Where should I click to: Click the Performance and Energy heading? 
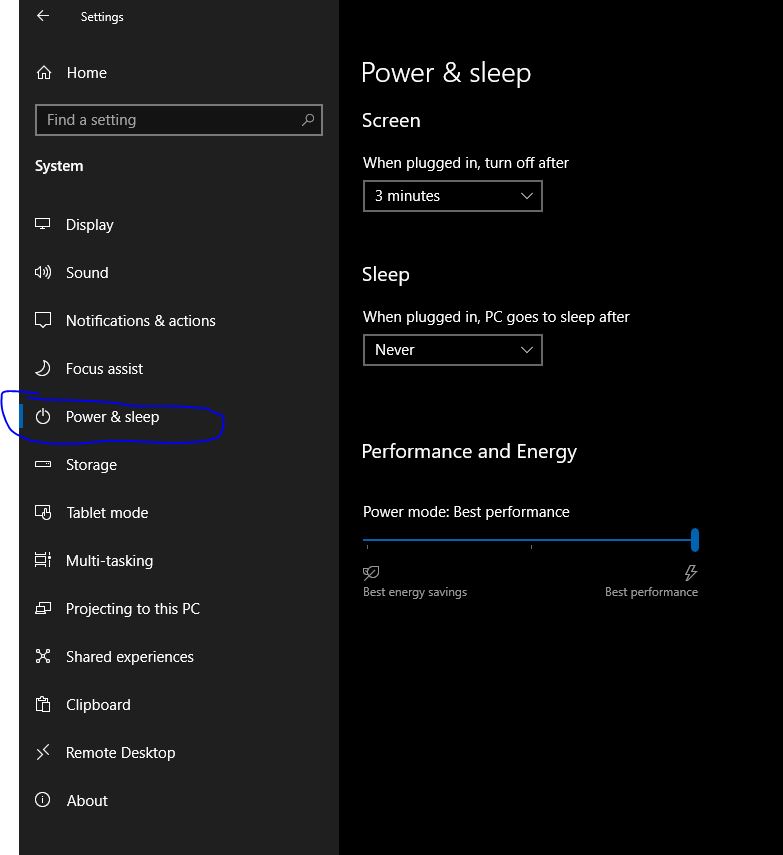click(469, 452)
